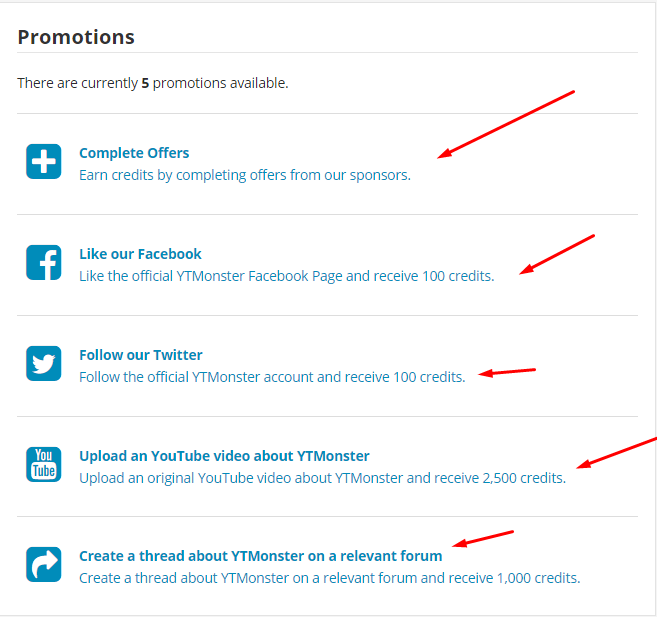Viewport: 657px width, 617px height.
Task: Open the Like our Facebook title link
Action: [140, 254]
